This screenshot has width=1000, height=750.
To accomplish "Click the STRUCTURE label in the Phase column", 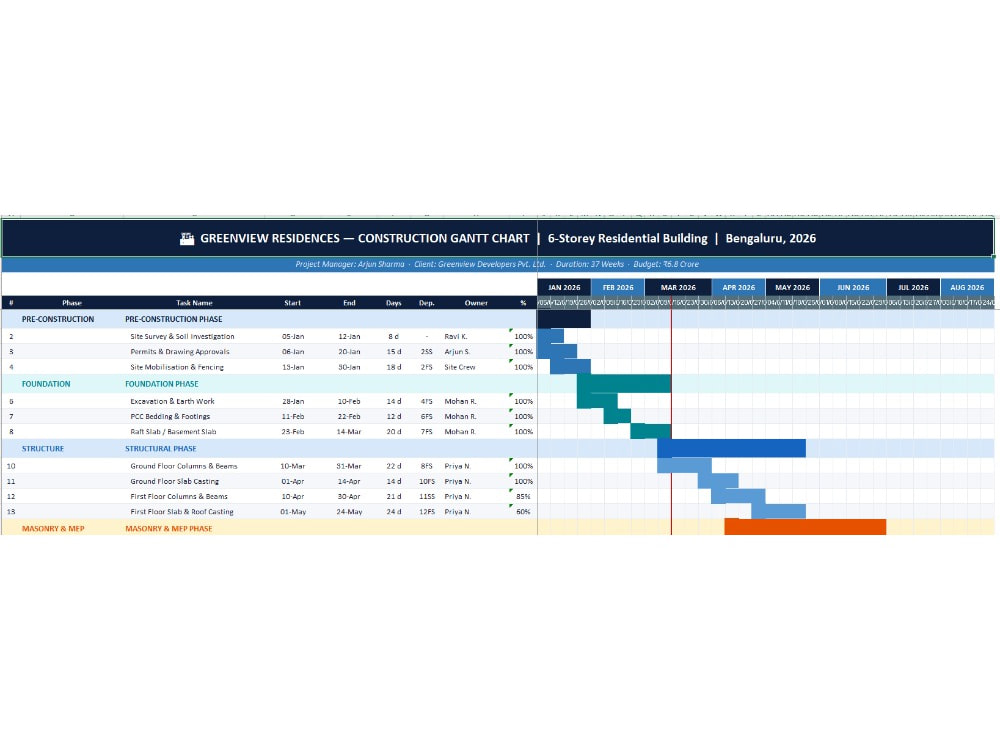I will coord(43,448).
